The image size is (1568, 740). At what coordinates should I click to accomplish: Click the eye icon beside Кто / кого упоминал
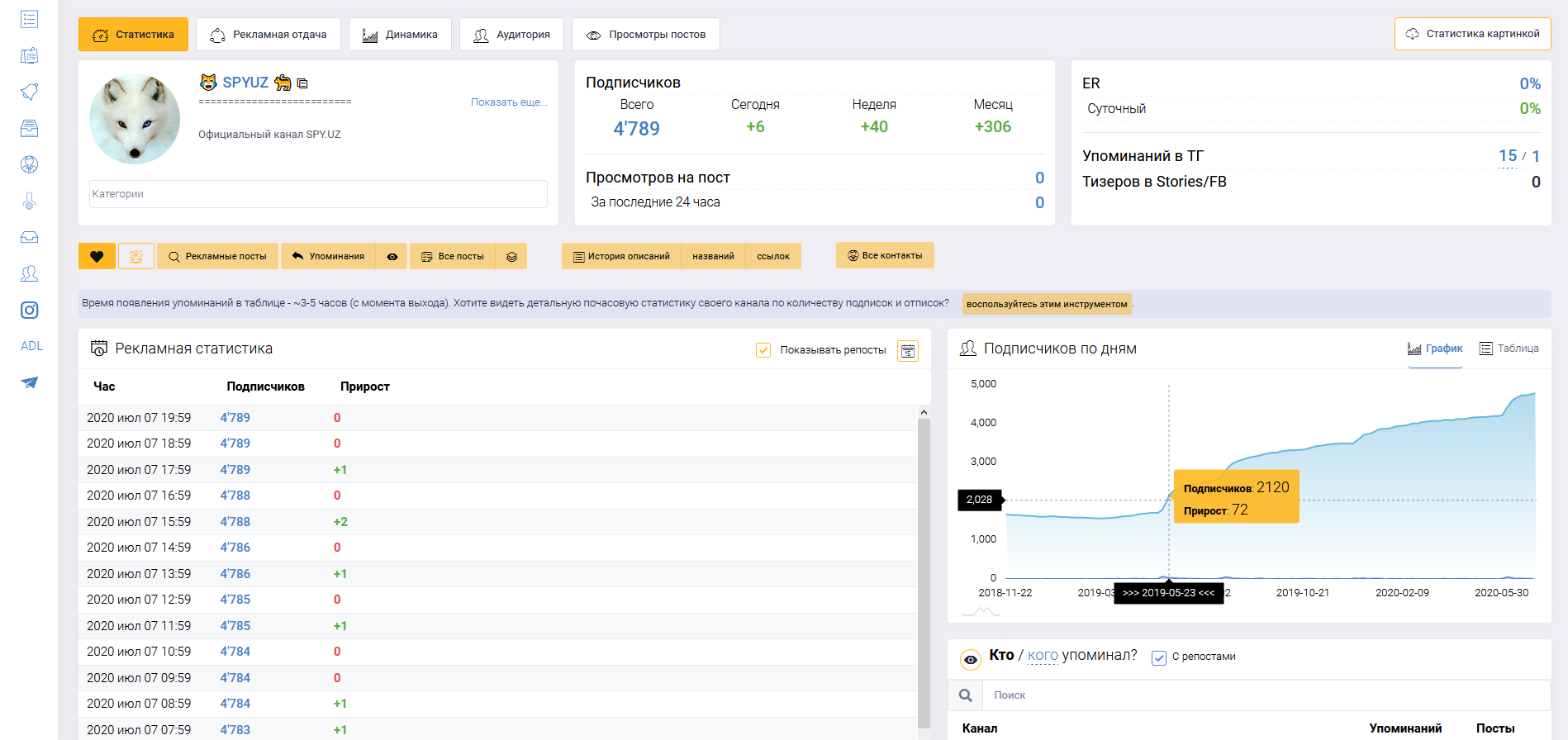coord(971,659)
